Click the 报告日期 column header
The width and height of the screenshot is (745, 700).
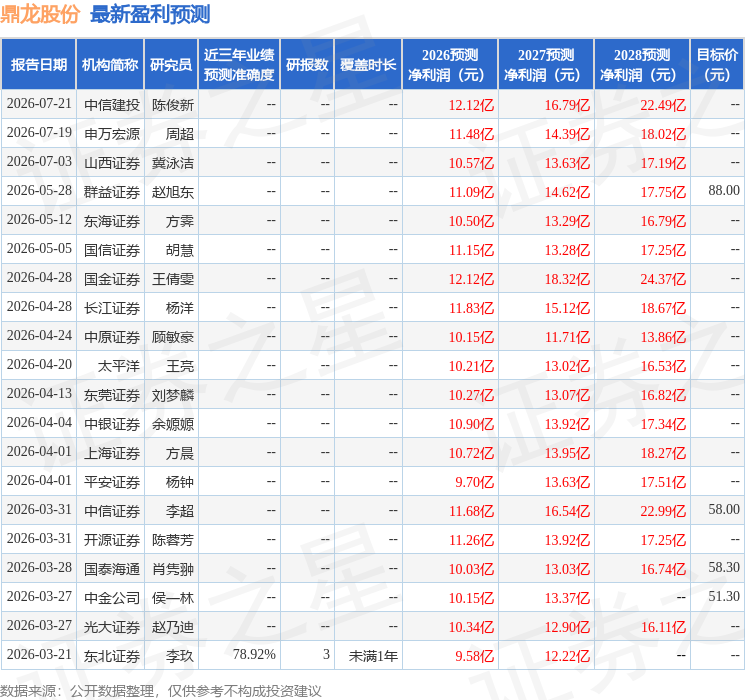(38, 65)
